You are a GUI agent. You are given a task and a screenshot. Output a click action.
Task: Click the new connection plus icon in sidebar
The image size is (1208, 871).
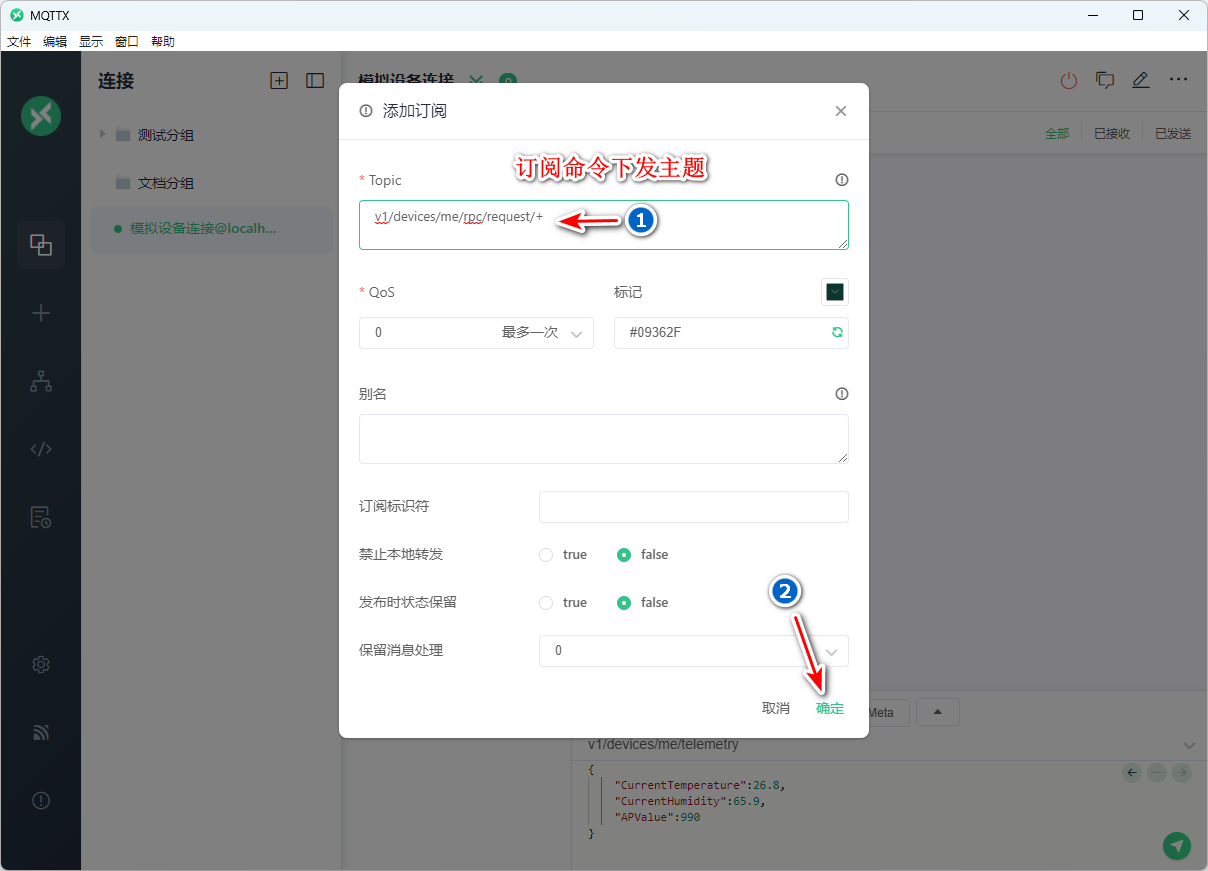click(41, 313)
